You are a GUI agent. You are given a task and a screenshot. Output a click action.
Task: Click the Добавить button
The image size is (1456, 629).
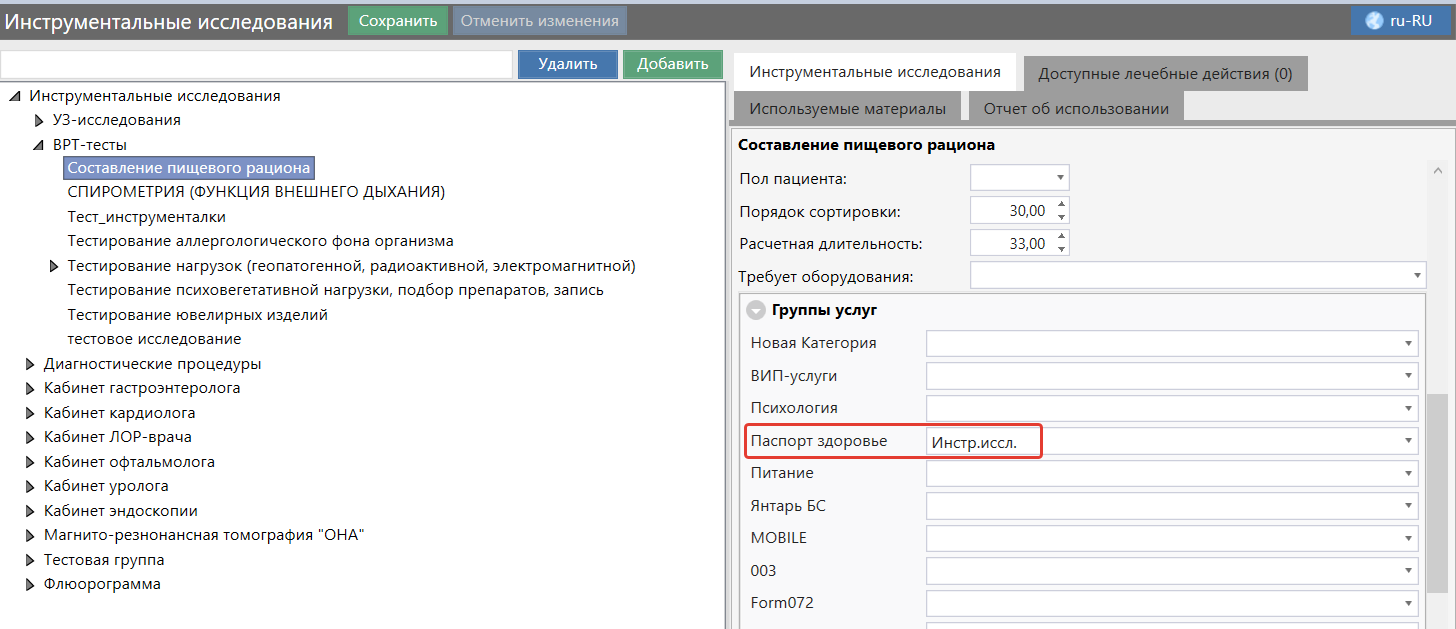click(672, 64)
